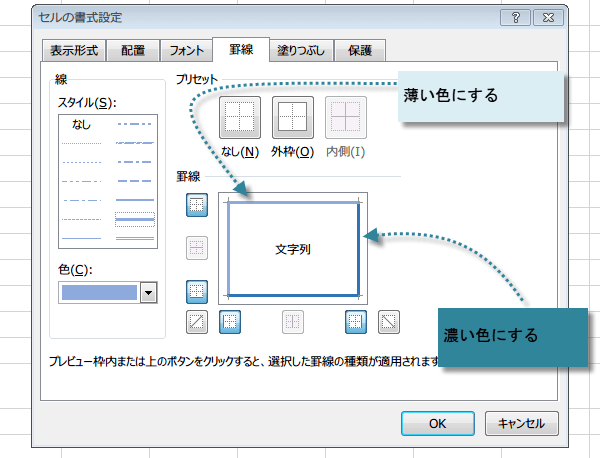Viewport: 600px width, 458px height.
Task: Select the thin solid line style
Action: [x=82, y=238]
